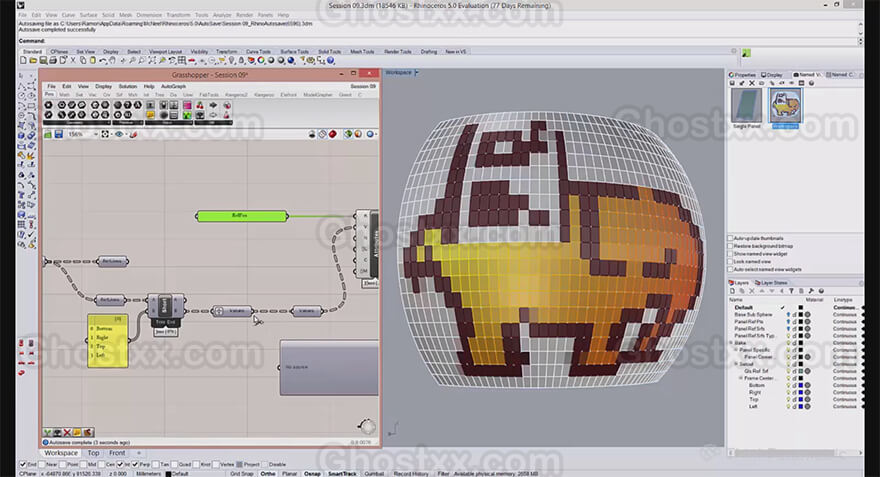Click the red shaded preview sphere icon
Image resolution: width=880 pixels, height=477 pixels.
point(333,134)
